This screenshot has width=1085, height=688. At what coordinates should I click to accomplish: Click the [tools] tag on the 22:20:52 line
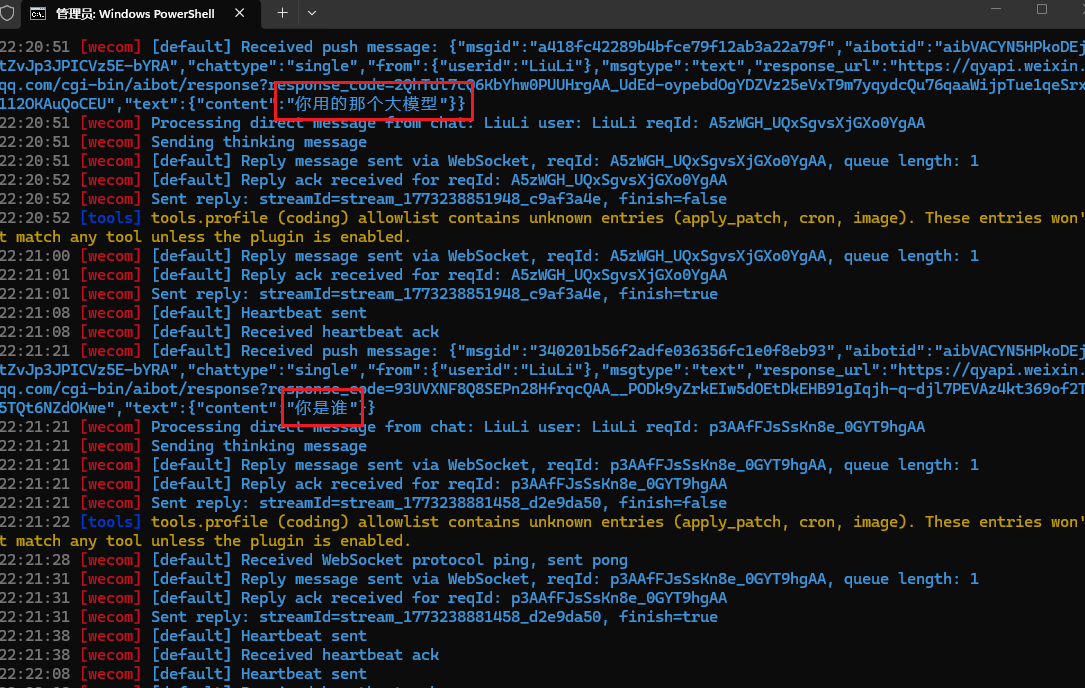[111, 218]
